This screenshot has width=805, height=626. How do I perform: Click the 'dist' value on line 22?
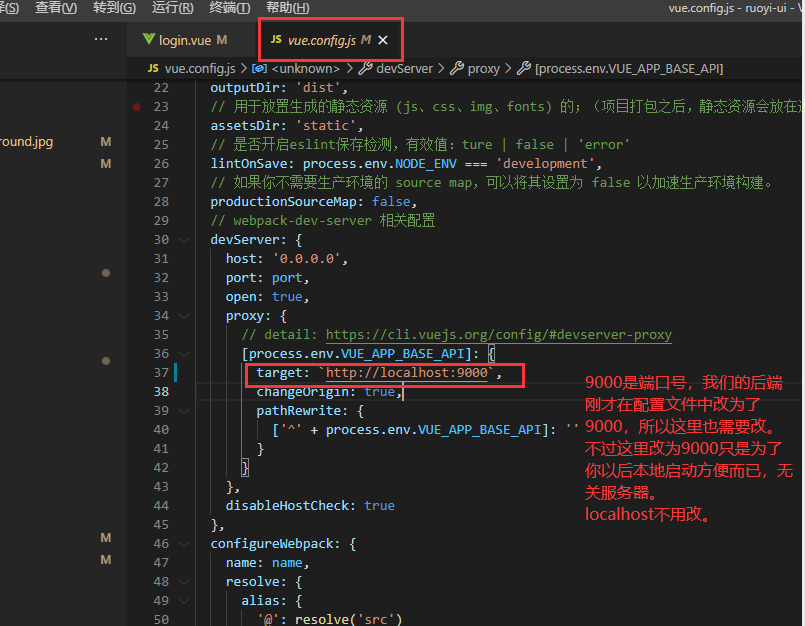318,88
